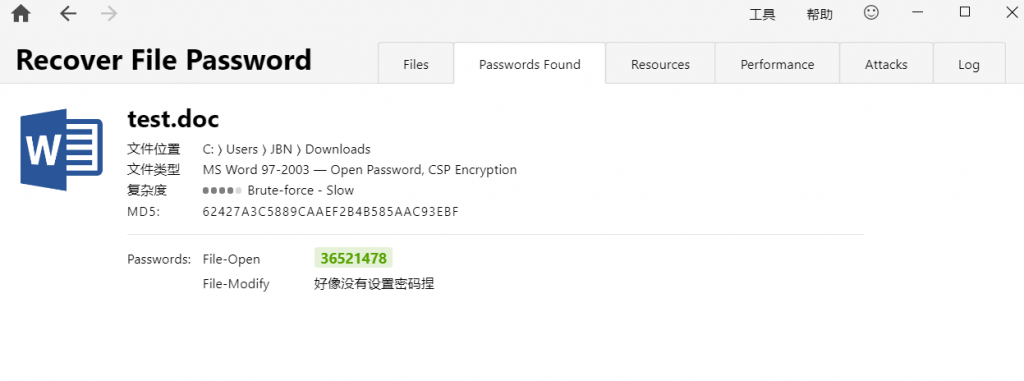Go to the Home screen icon

point(21,14)
